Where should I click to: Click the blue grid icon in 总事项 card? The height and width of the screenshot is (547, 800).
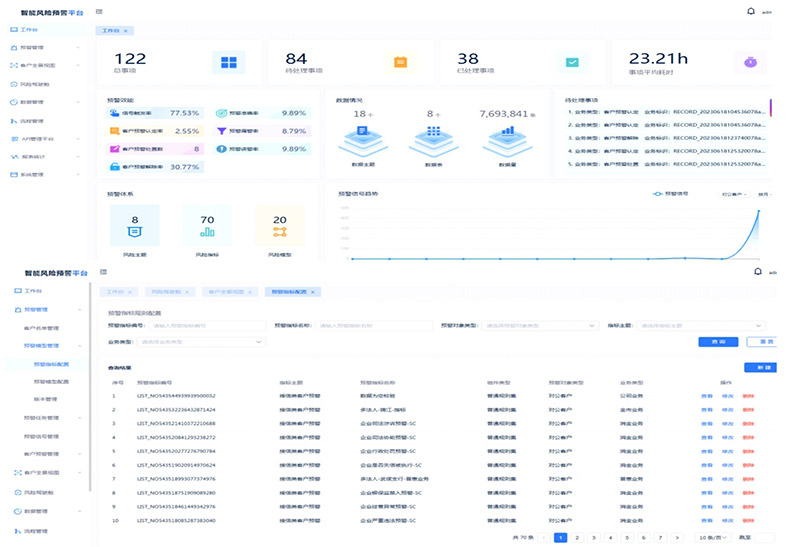[x=229, y=62]
